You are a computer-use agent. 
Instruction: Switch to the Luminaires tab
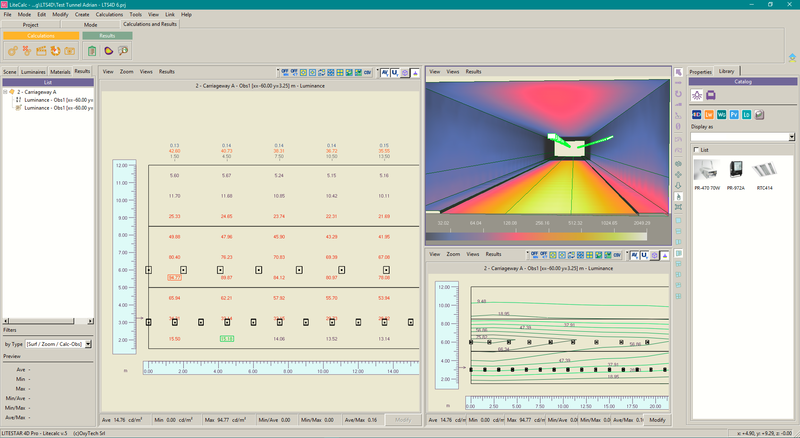[x=33, y=72]
